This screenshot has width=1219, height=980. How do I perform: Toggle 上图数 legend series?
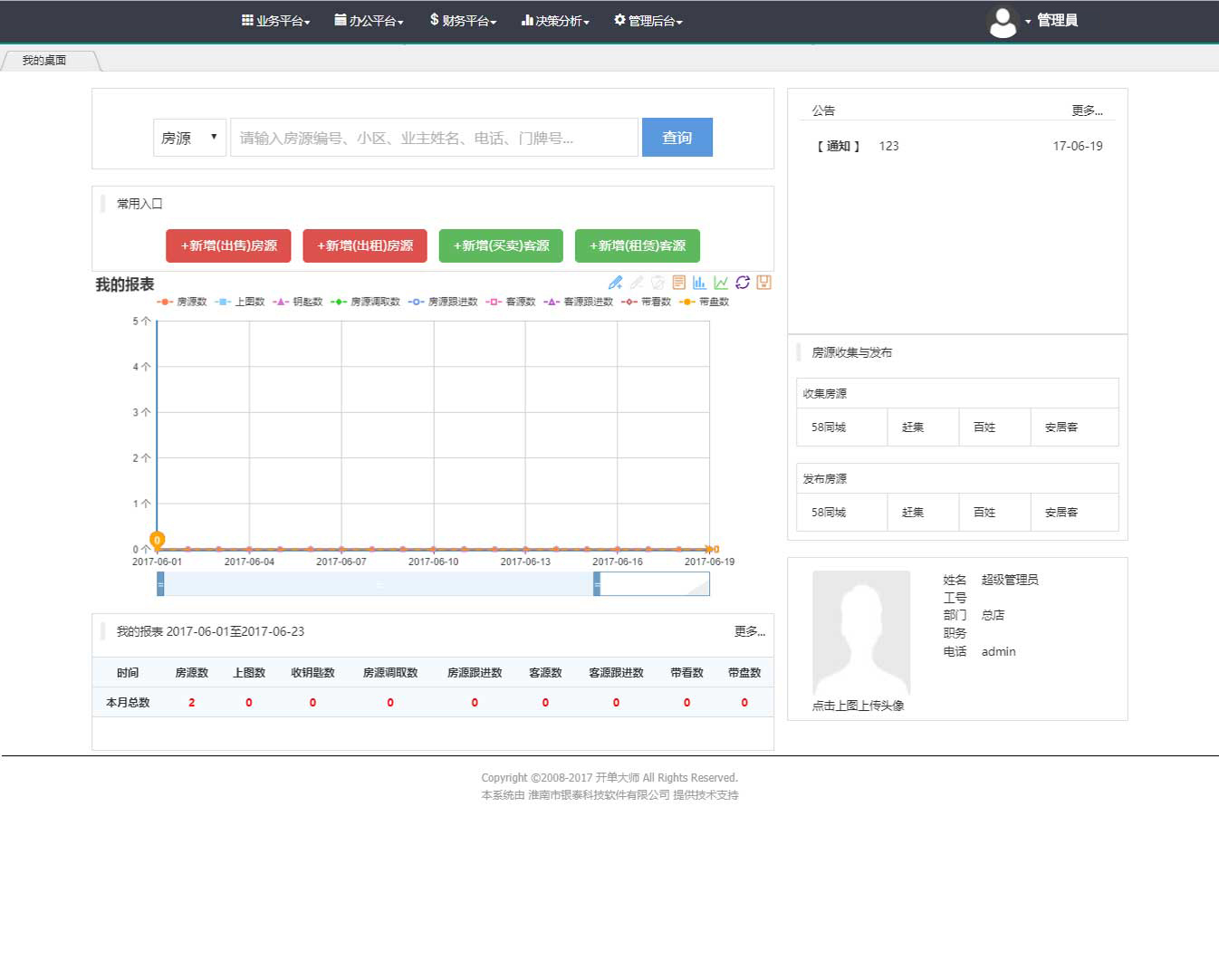pos(240,302)
